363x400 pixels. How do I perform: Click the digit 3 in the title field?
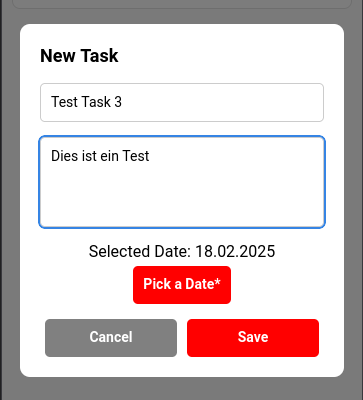pos(118,102)
